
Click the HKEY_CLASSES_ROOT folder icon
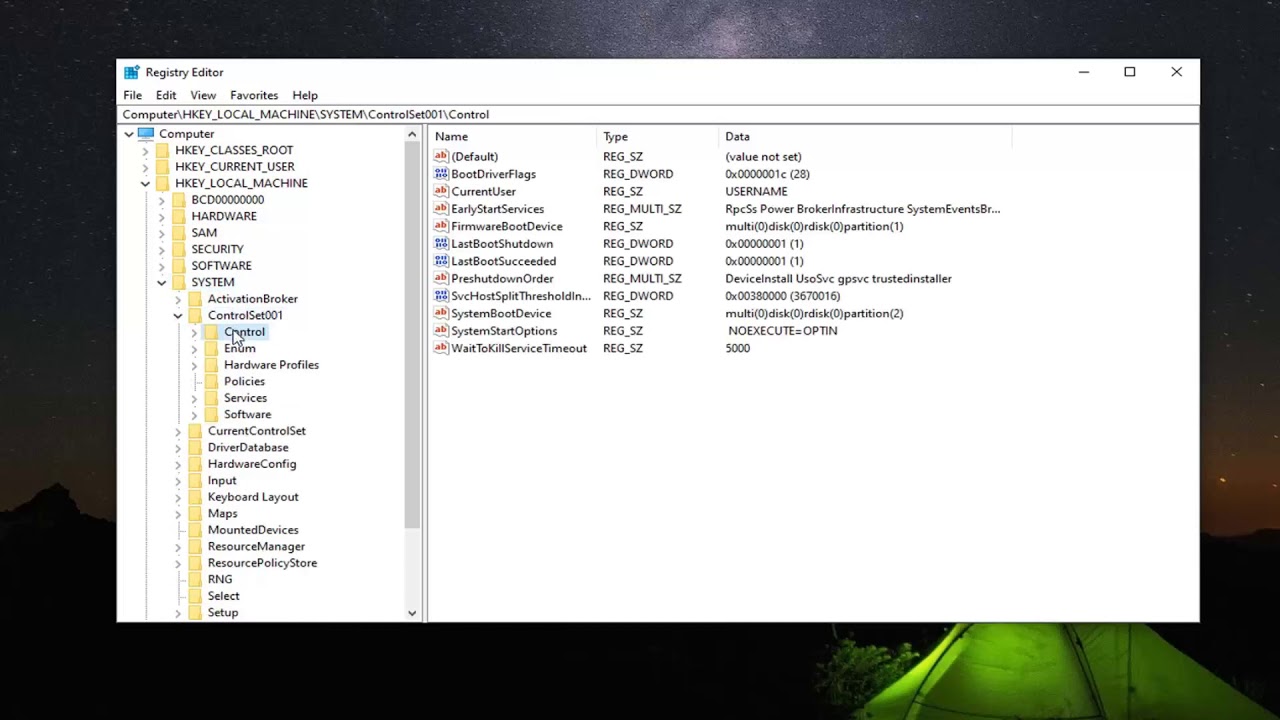coord(163,150)
